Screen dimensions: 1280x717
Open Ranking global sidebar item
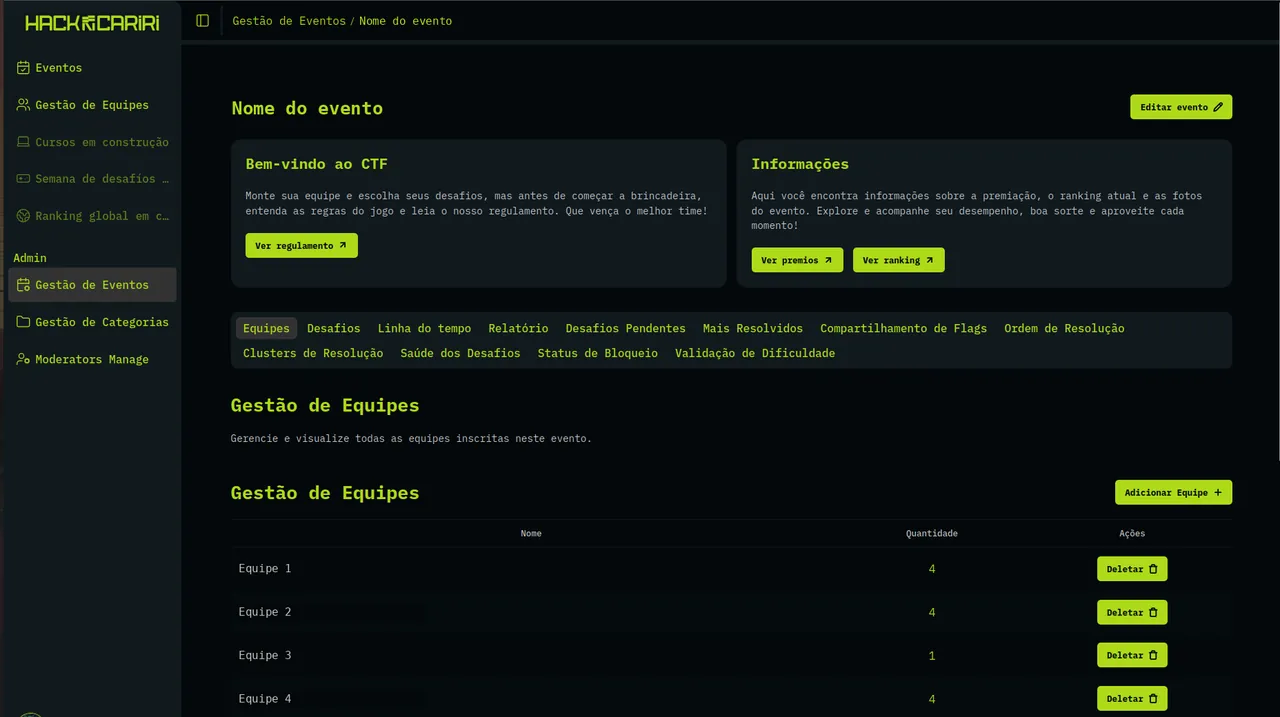[x=92, y=216]
